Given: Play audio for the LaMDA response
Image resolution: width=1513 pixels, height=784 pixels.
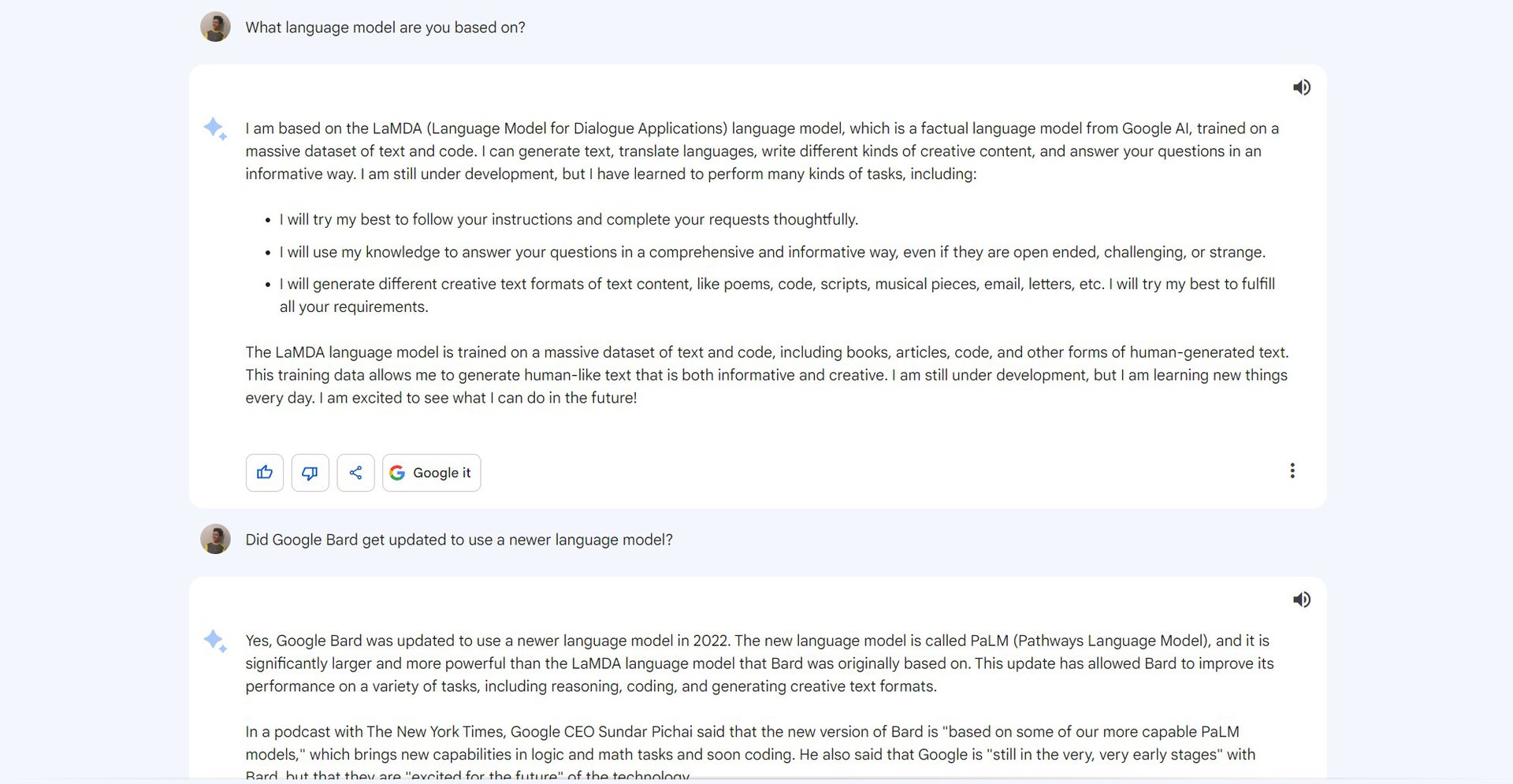Looking at the screenshot, I should [1302, 87].
